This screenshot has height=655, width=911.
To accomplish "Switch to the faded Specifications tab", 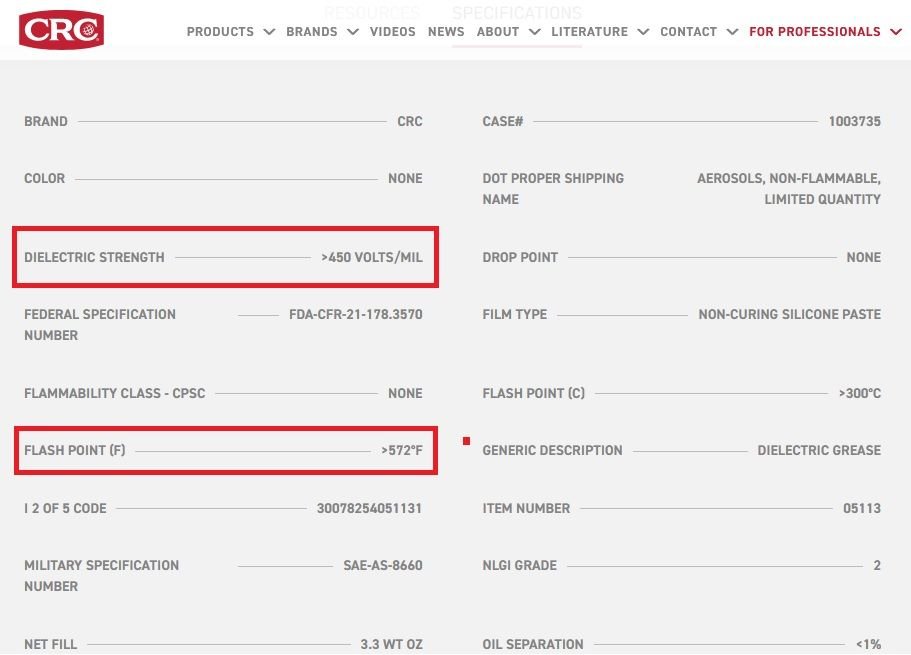I will click(517, 13).
